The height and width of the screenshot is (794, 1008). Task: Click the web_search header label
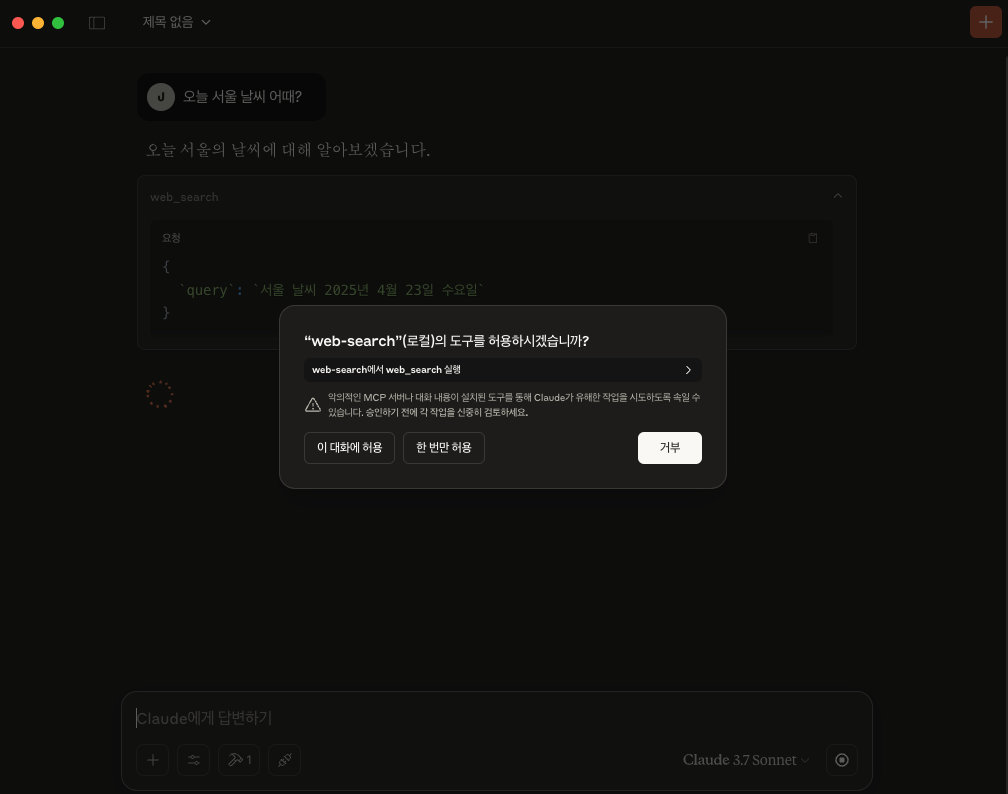coord(184,197)
